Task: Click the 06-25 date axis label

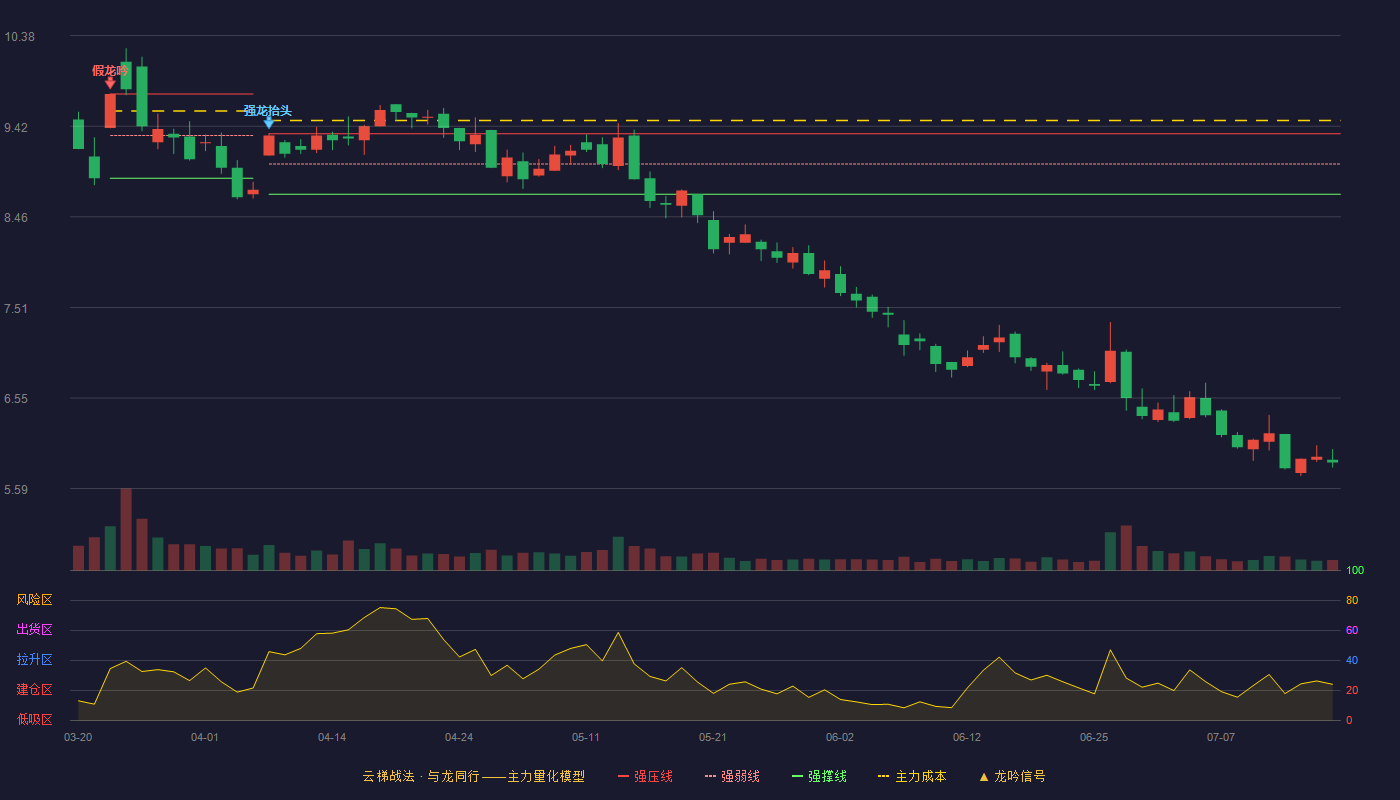Action: [x=1094, y=737]
